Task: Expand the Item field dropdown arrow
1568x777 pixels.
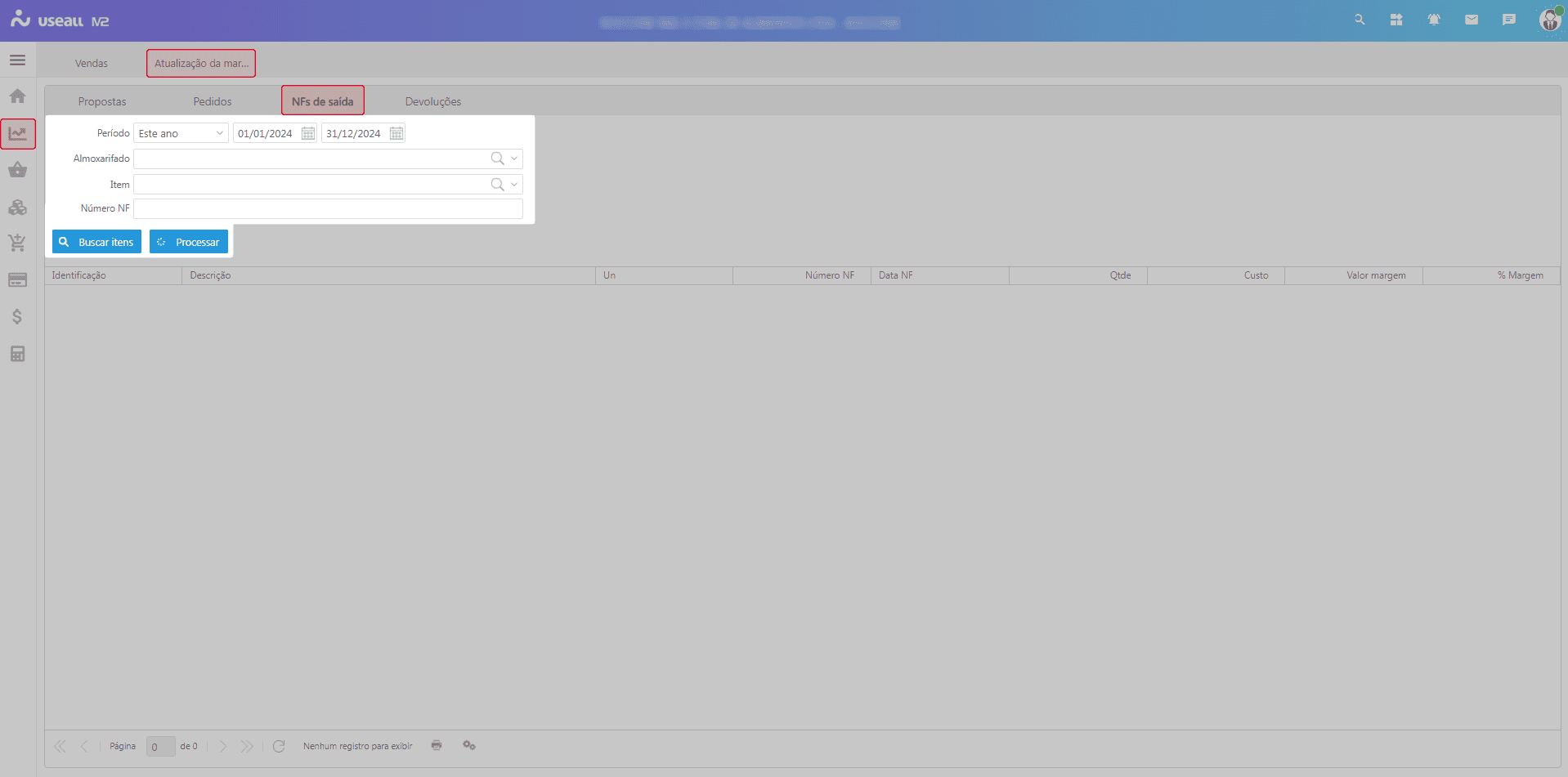Action: tap(514, 185)
